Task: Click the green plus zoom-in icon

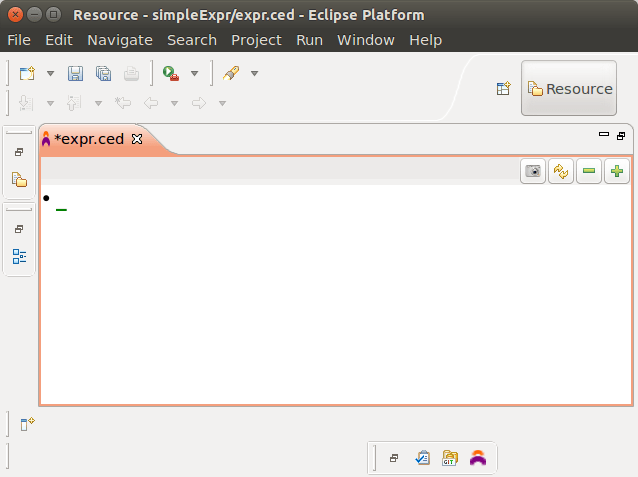Action: click(617, 171)
